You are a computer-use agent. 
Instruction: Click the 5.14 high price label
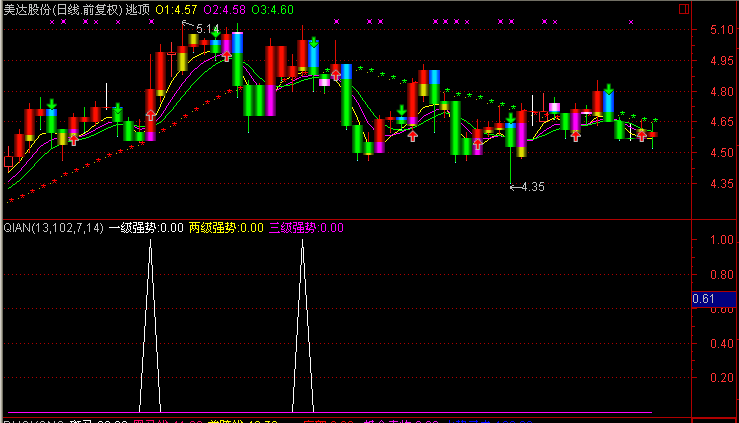[208, 29]
